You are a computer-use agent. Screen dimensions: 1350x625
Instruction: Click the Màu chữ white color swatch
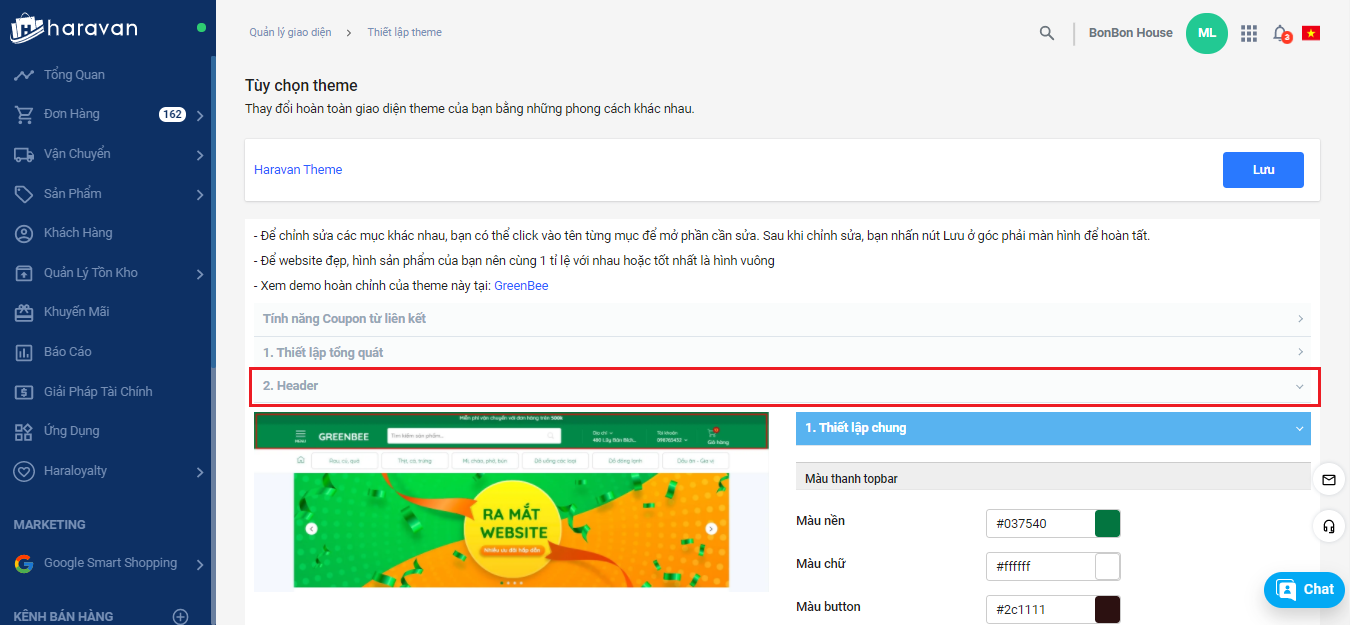point(1108,567)
